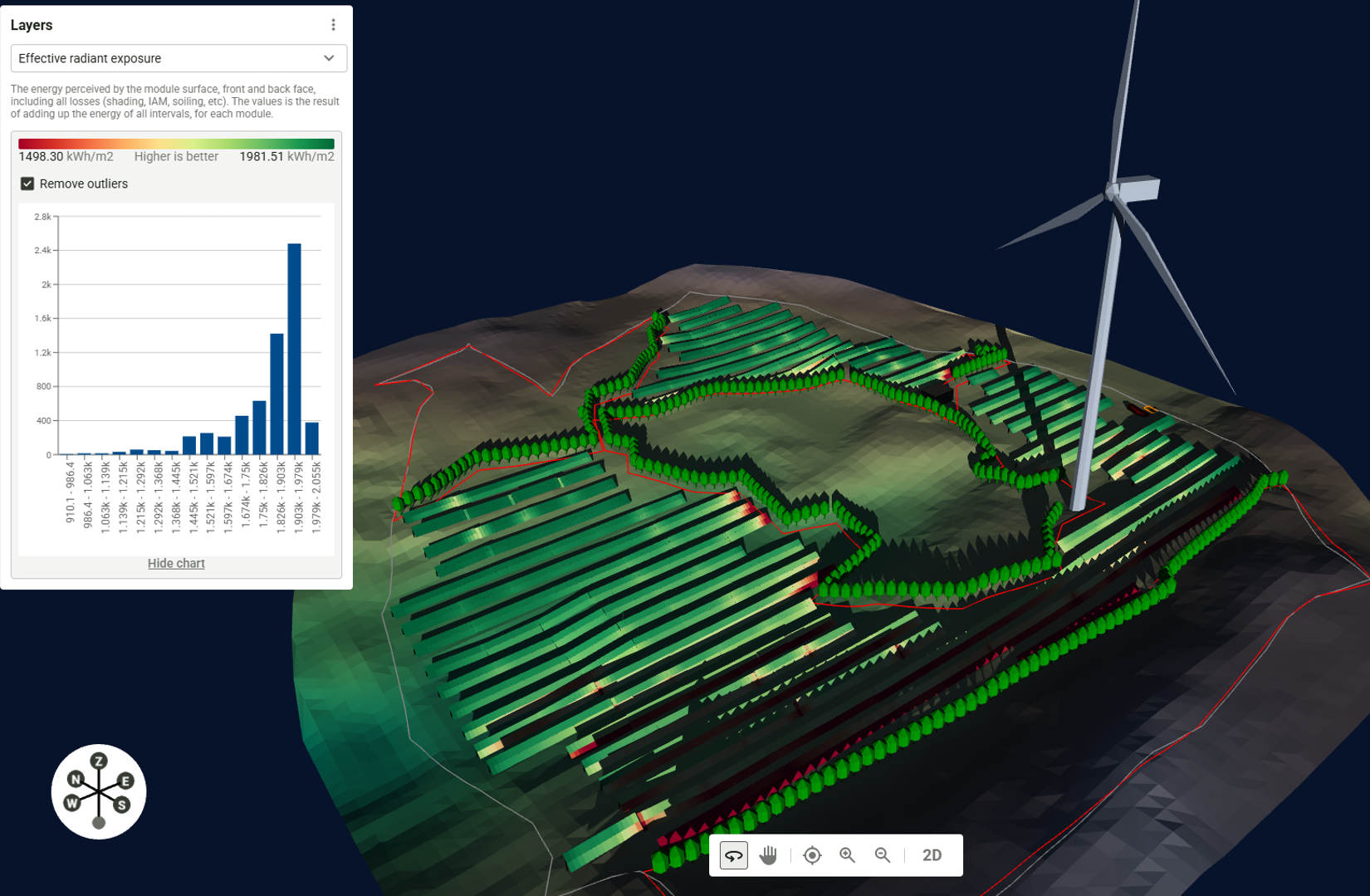Click the red-to-green color scale bar

point(176,144)
